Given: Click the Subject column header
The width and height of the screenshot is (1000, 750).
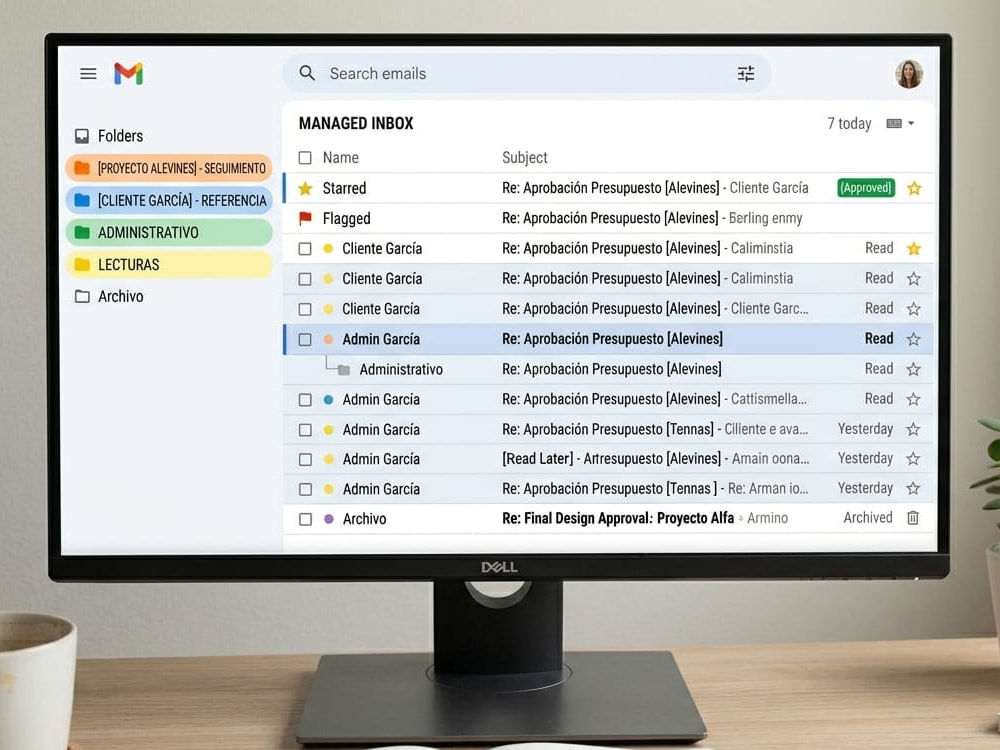Looking at the screenshot, I should tap(524, 158).
